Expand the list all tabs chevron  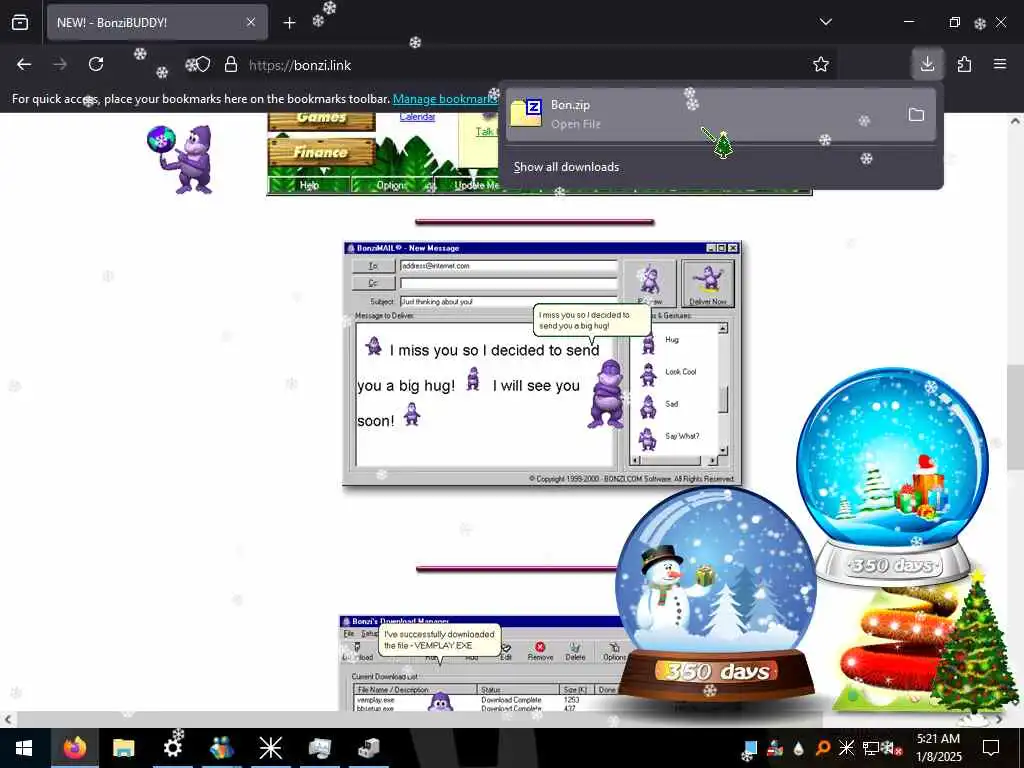pos(825,22)
